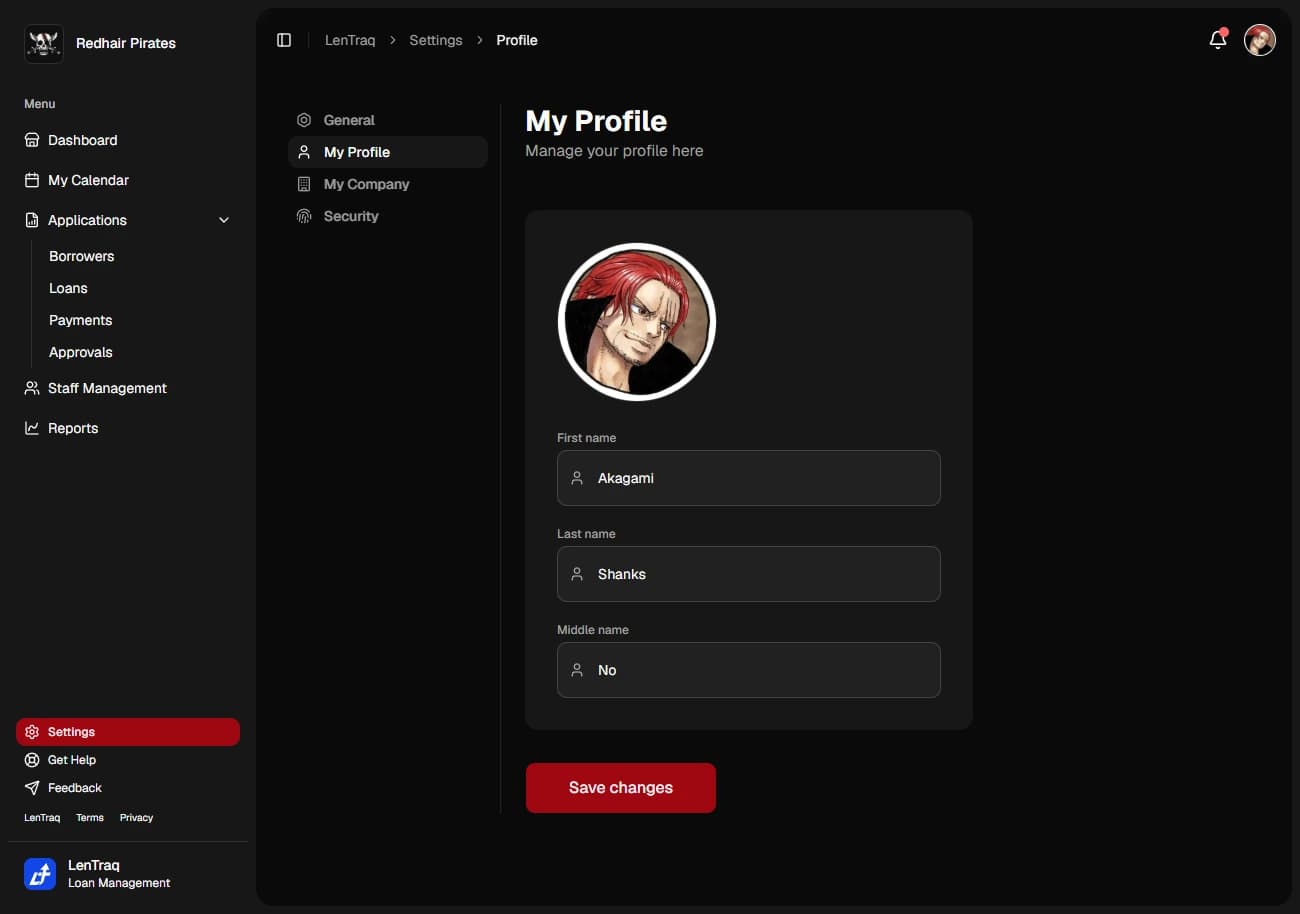Image resolution: width=1300 pixels, height=914 pixels.
Task: Click the Profile breadcrumb text
Action: pos(517,40)
